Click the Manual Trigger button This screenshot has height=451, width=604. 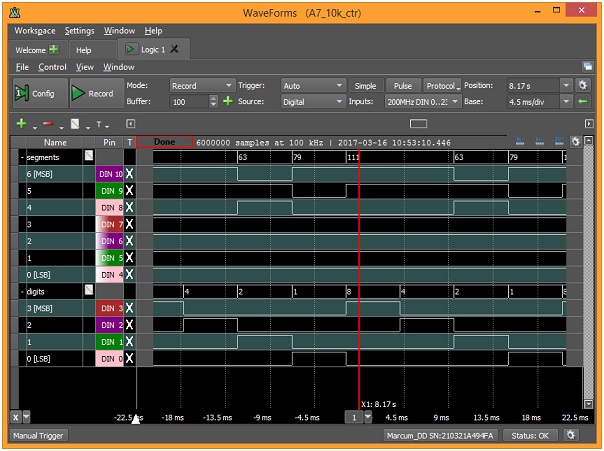38,436
